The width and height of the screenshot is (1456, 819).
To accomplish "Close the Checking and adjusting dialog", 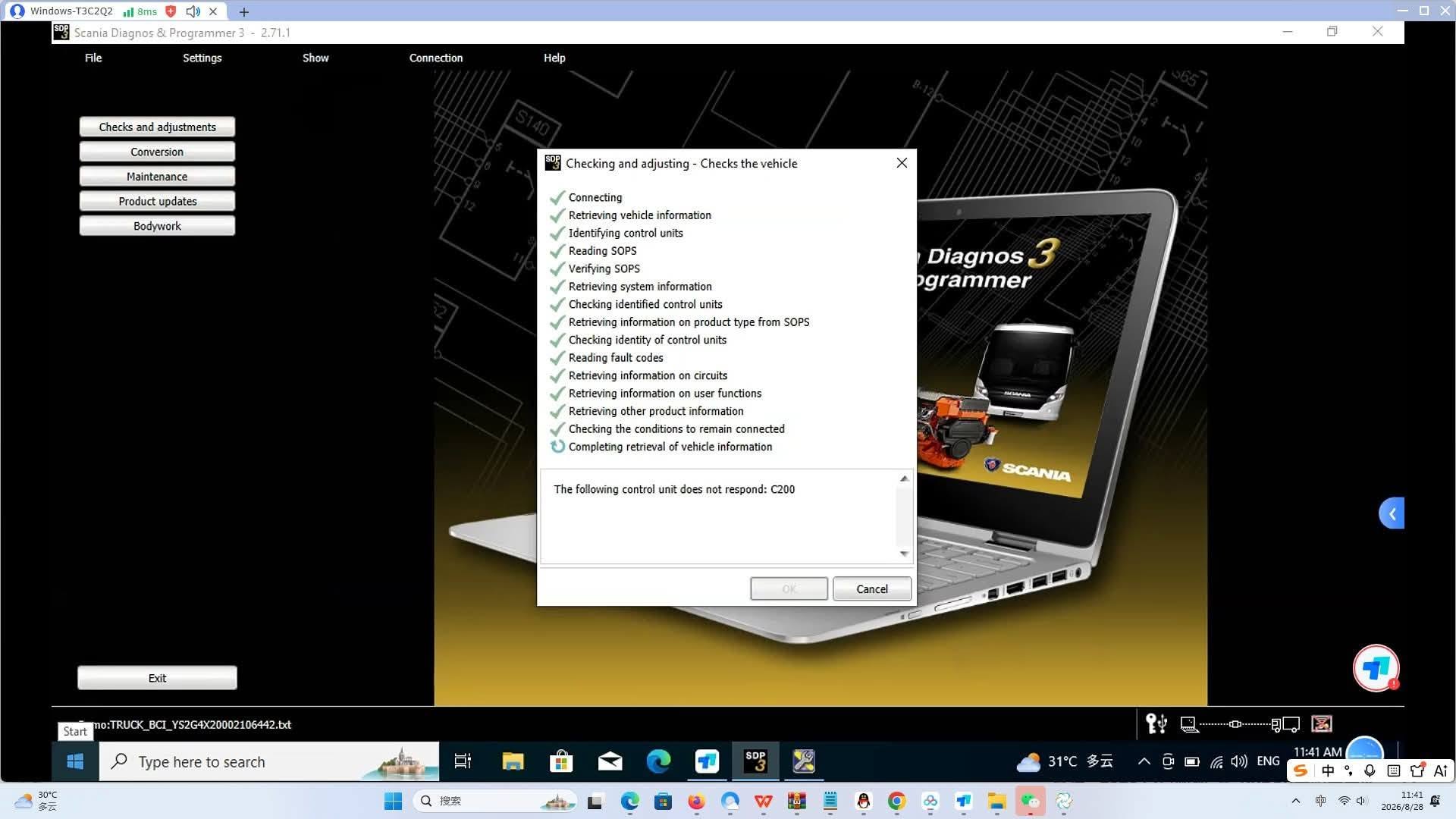I will [902, 163].
